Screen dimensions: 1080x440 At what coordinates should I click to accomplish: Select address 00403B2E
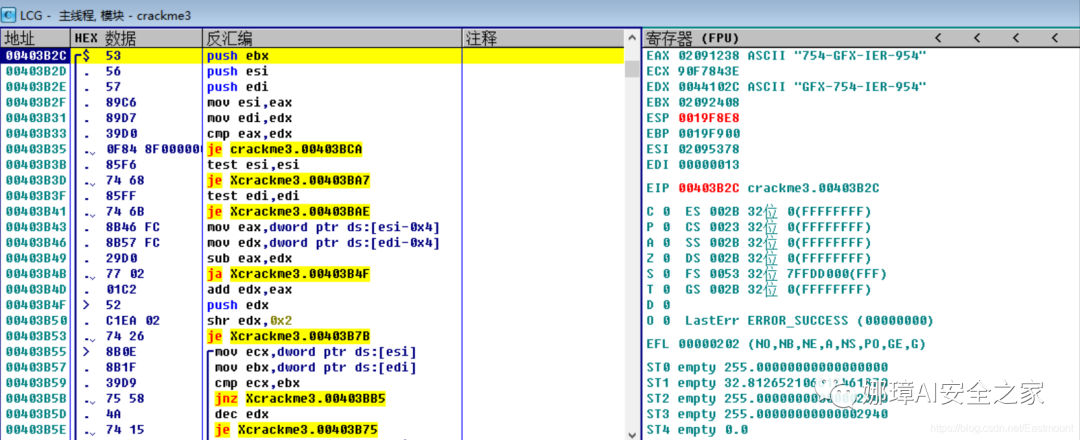click(x=35, y=87)
